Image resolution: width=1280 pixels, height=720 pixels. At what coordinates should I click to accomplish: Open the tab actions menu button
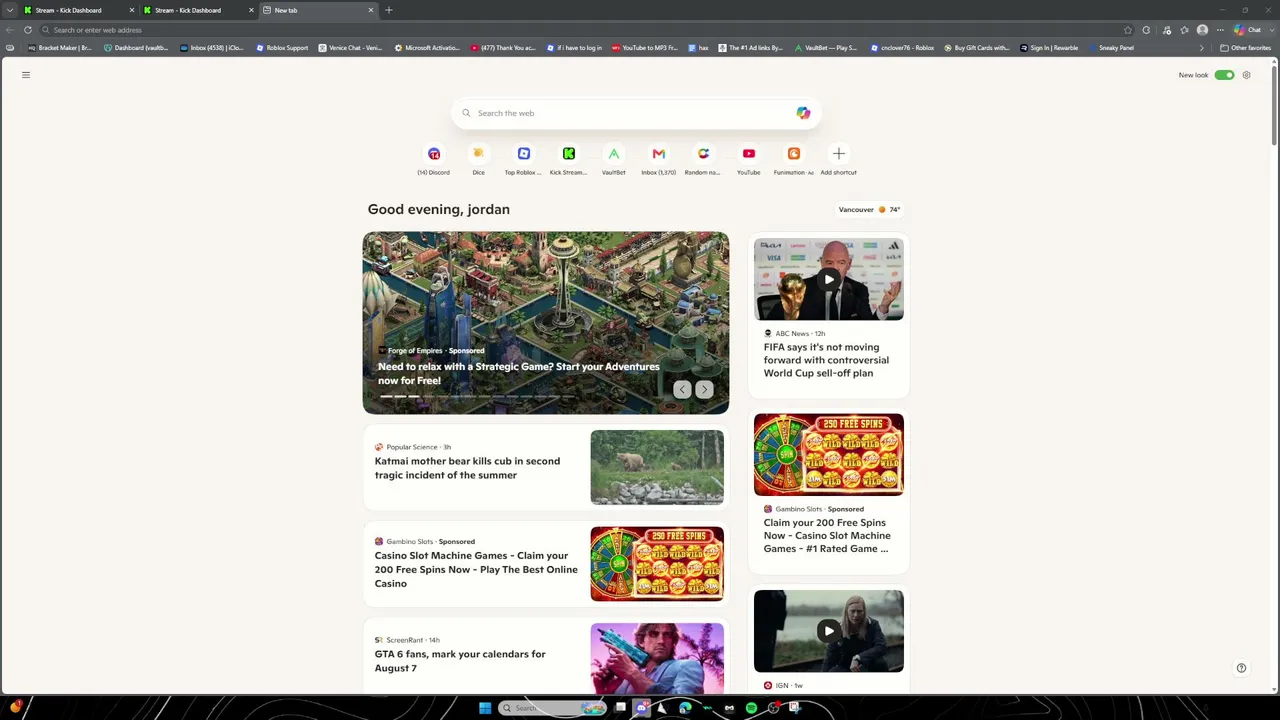tap(10, 10)
